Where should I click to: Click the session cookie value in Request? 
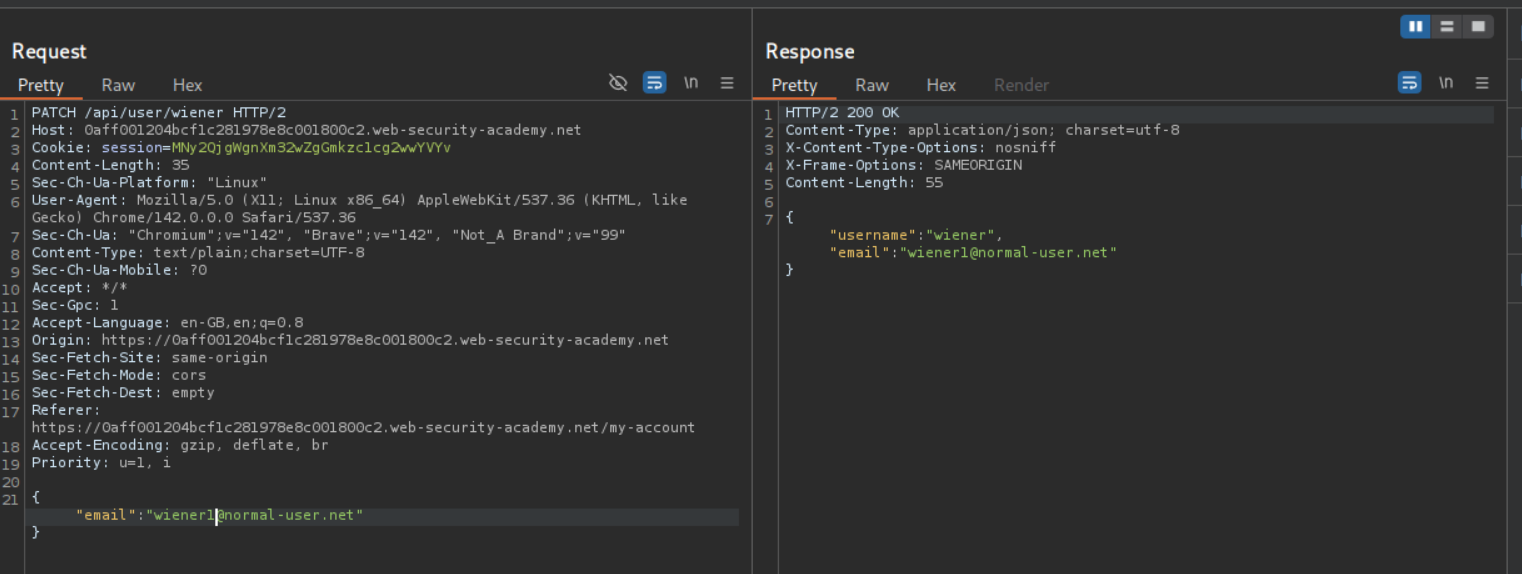click(311, 148)
